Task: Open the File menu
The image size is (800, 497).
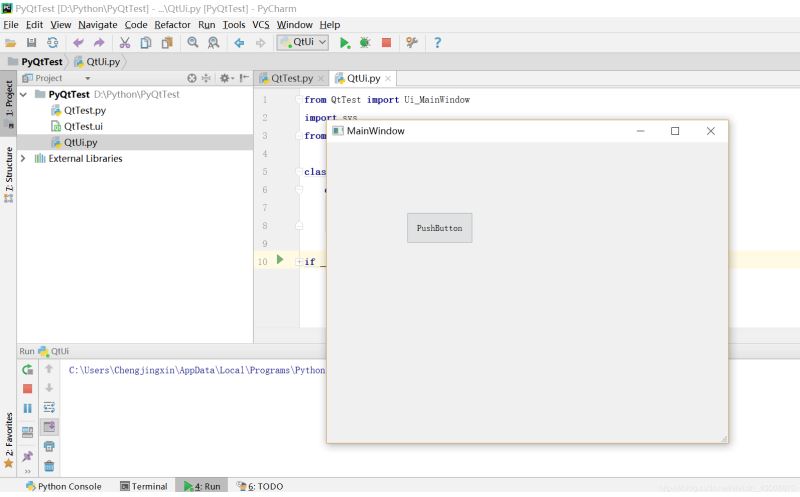Action: pyautogui.click(x=11, y=24)
